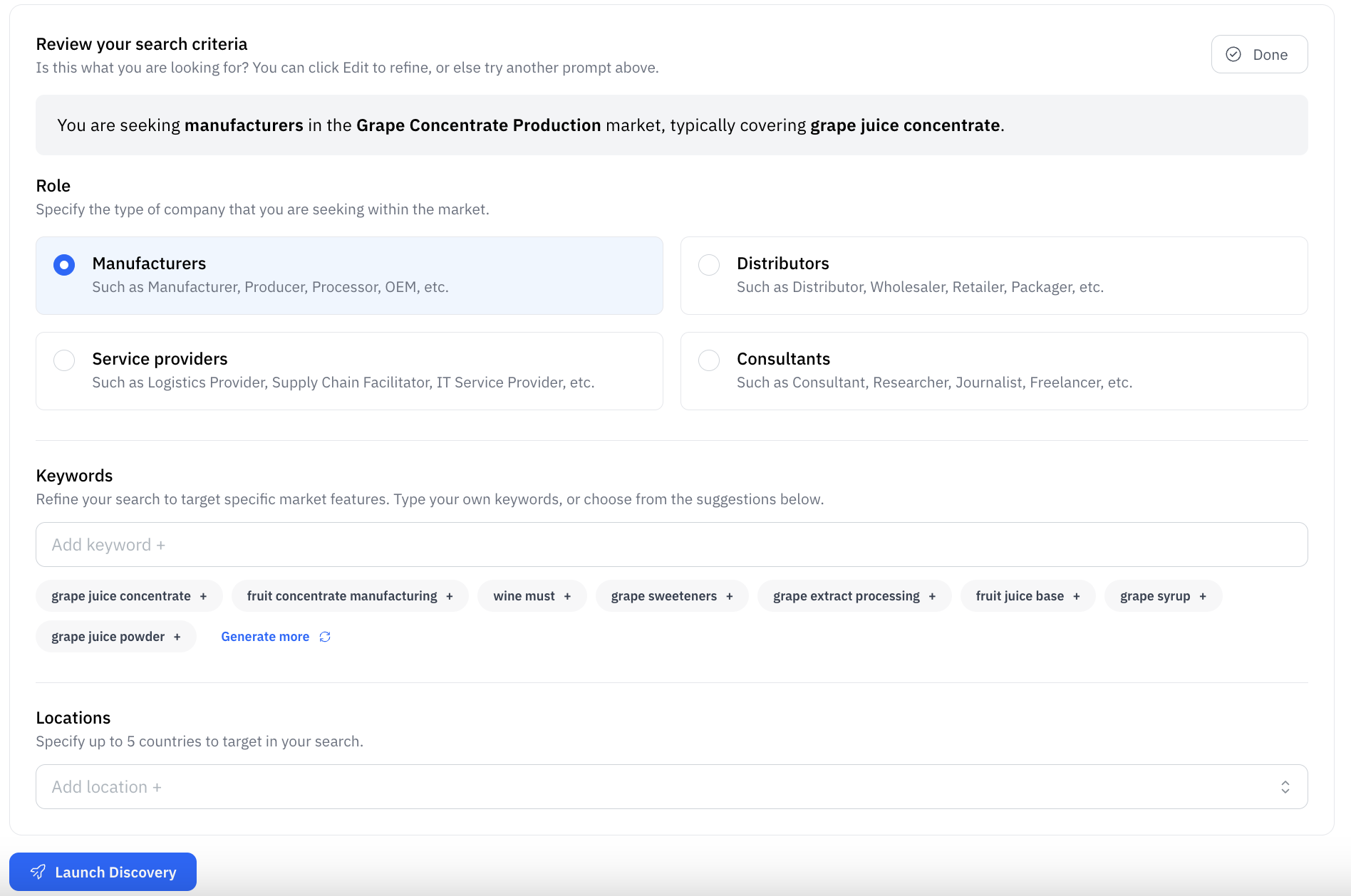This screenshot has width=1351, height=896.
Task: Add the grape extract processing keyword
Action: (x=854, y=596)
